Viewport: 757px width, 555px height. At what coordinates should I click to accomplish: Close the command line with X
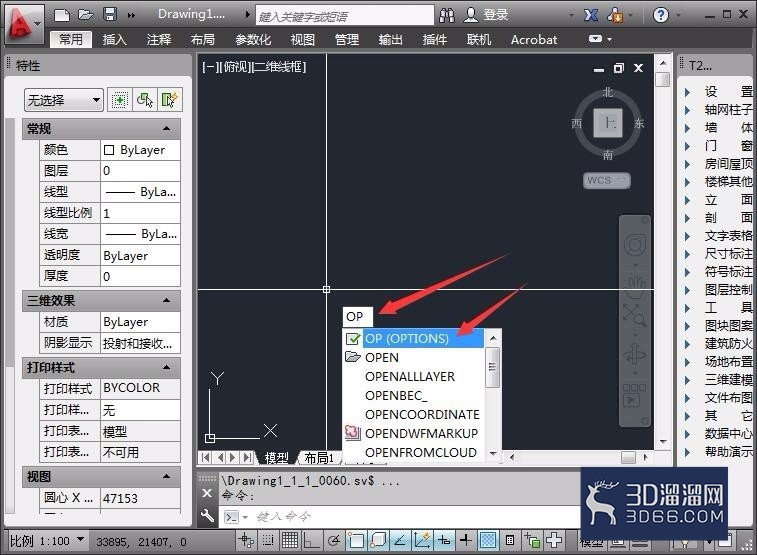(207, 493)
